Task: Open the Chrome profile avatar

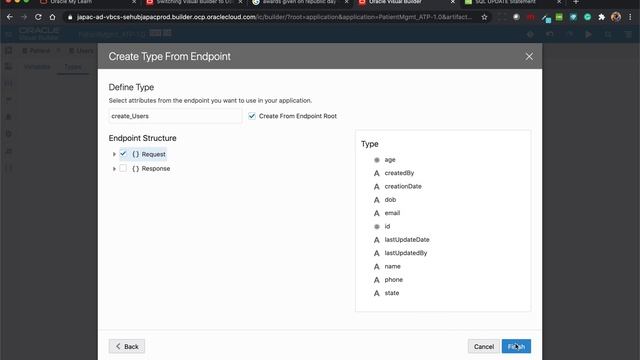Action: pos(616,17)
